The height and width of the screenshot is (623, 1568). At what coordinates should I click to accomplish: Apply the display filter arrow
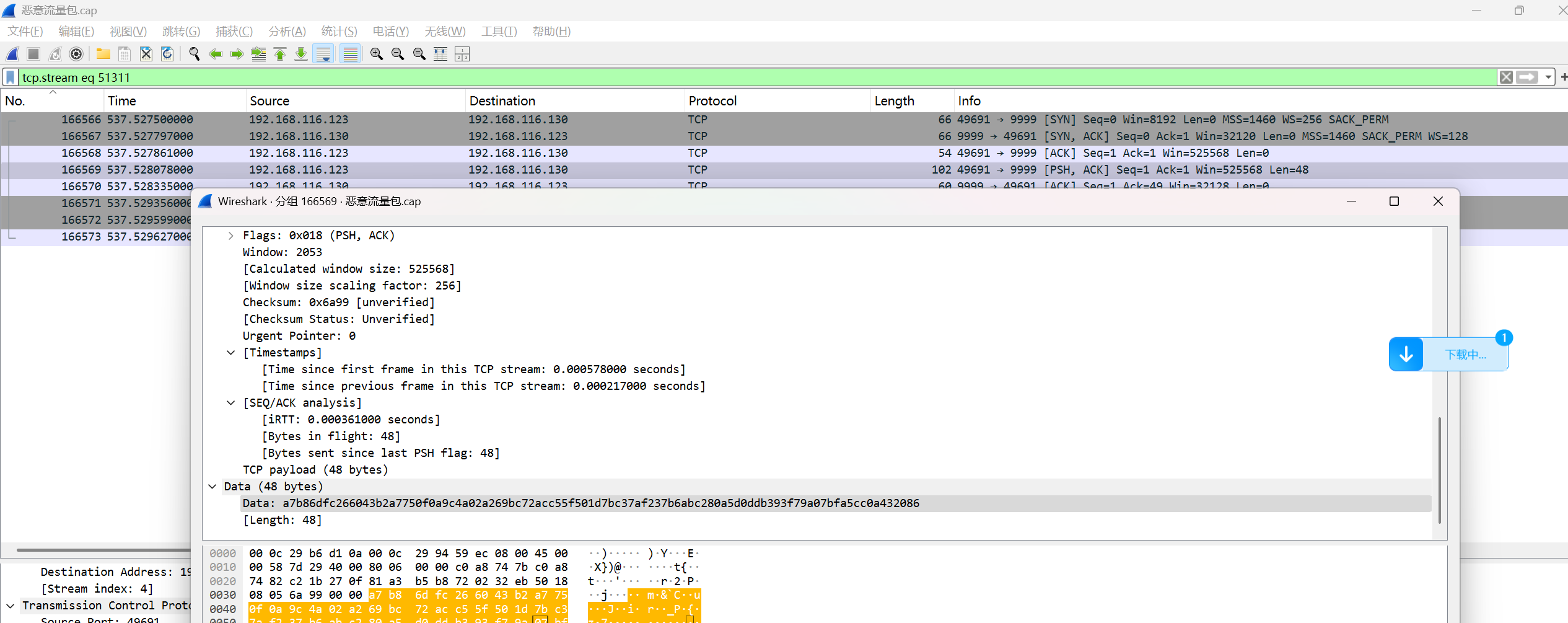tap(1527, 77)
